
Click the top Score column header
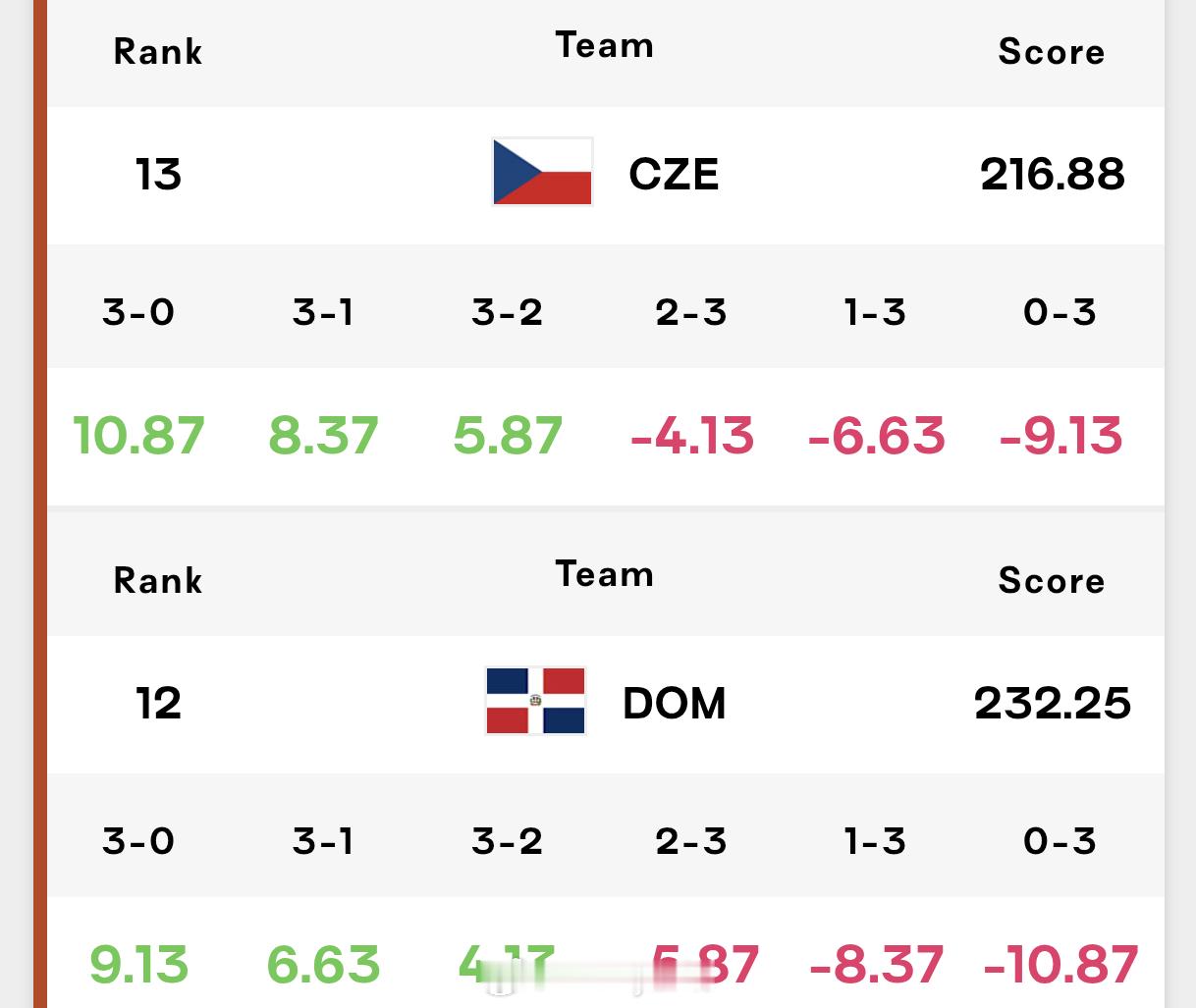point(1052,51)
